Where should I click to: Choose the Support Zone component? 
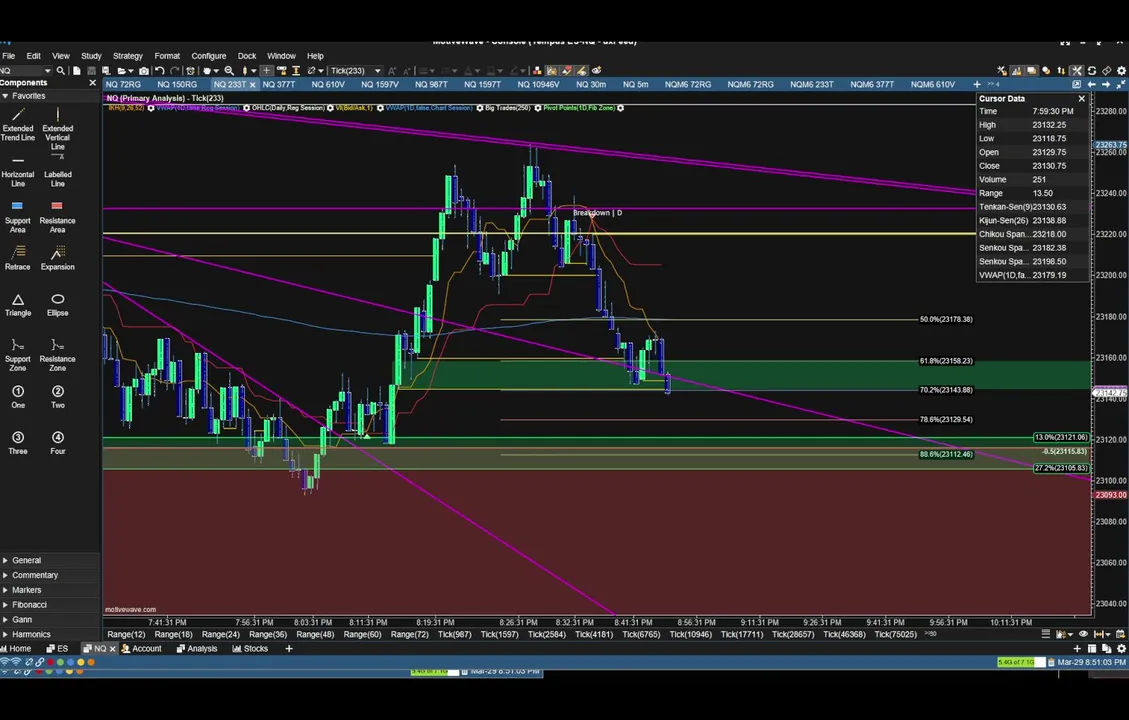(x=18, y=355)
